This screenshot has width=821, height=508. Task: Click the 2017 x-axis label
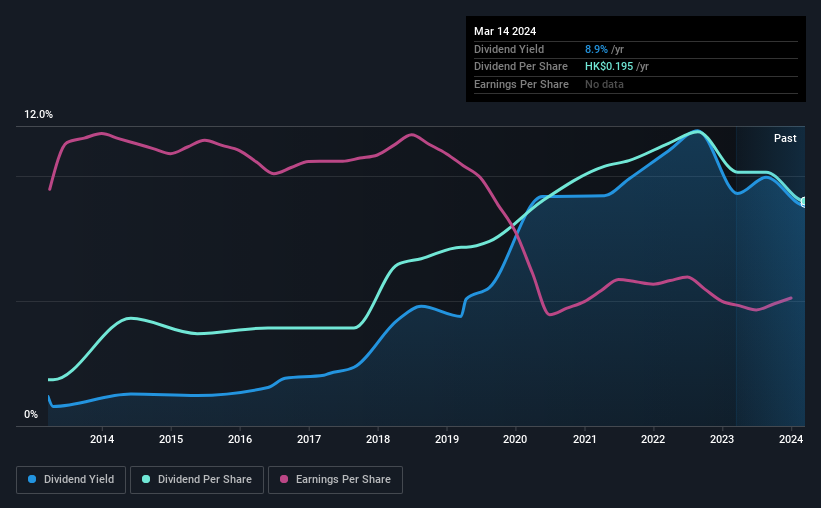coord(309,439)
